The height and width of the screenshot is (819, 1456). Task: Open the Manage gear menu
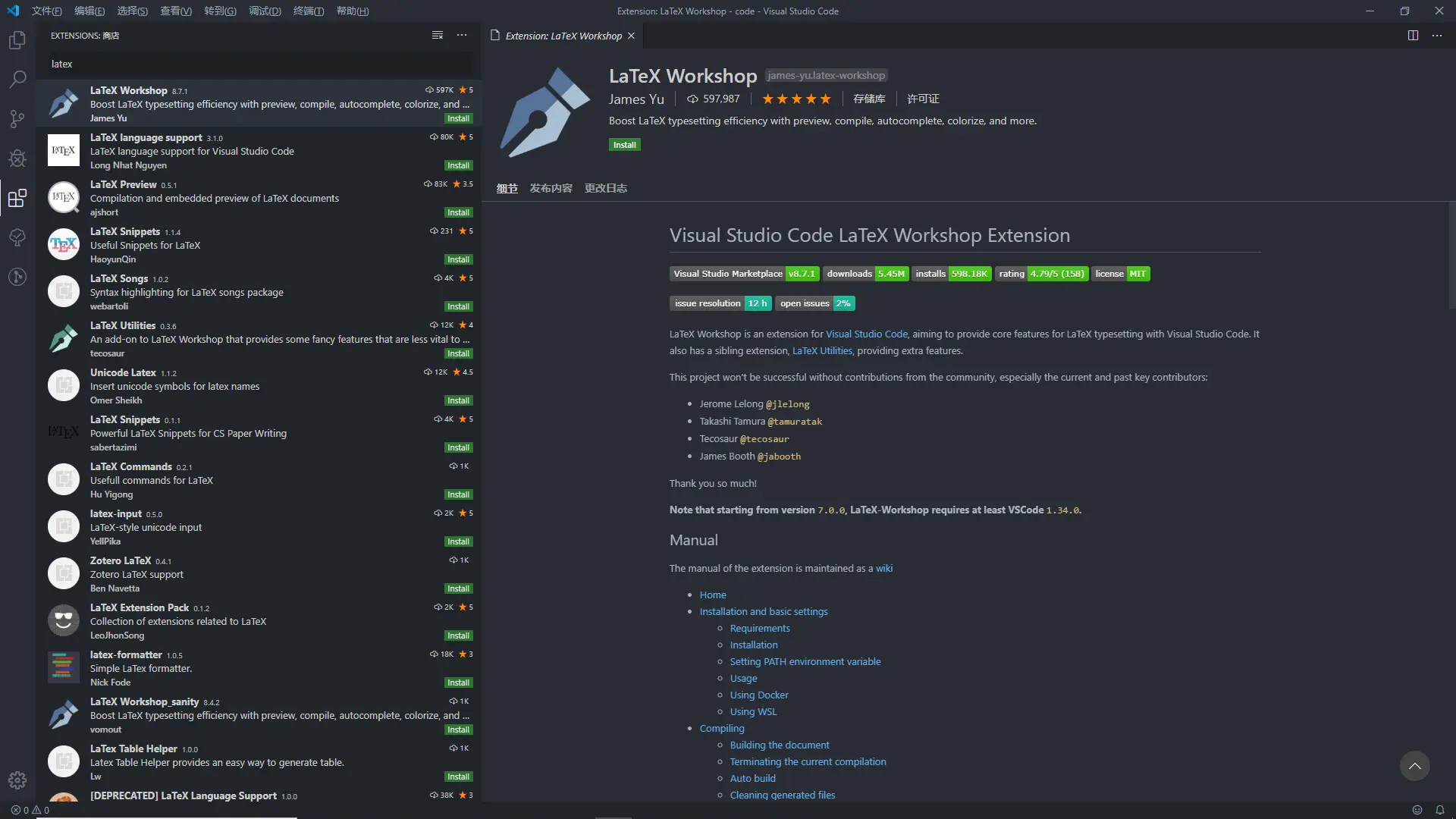pyautogui.click(x=17, y=780)
